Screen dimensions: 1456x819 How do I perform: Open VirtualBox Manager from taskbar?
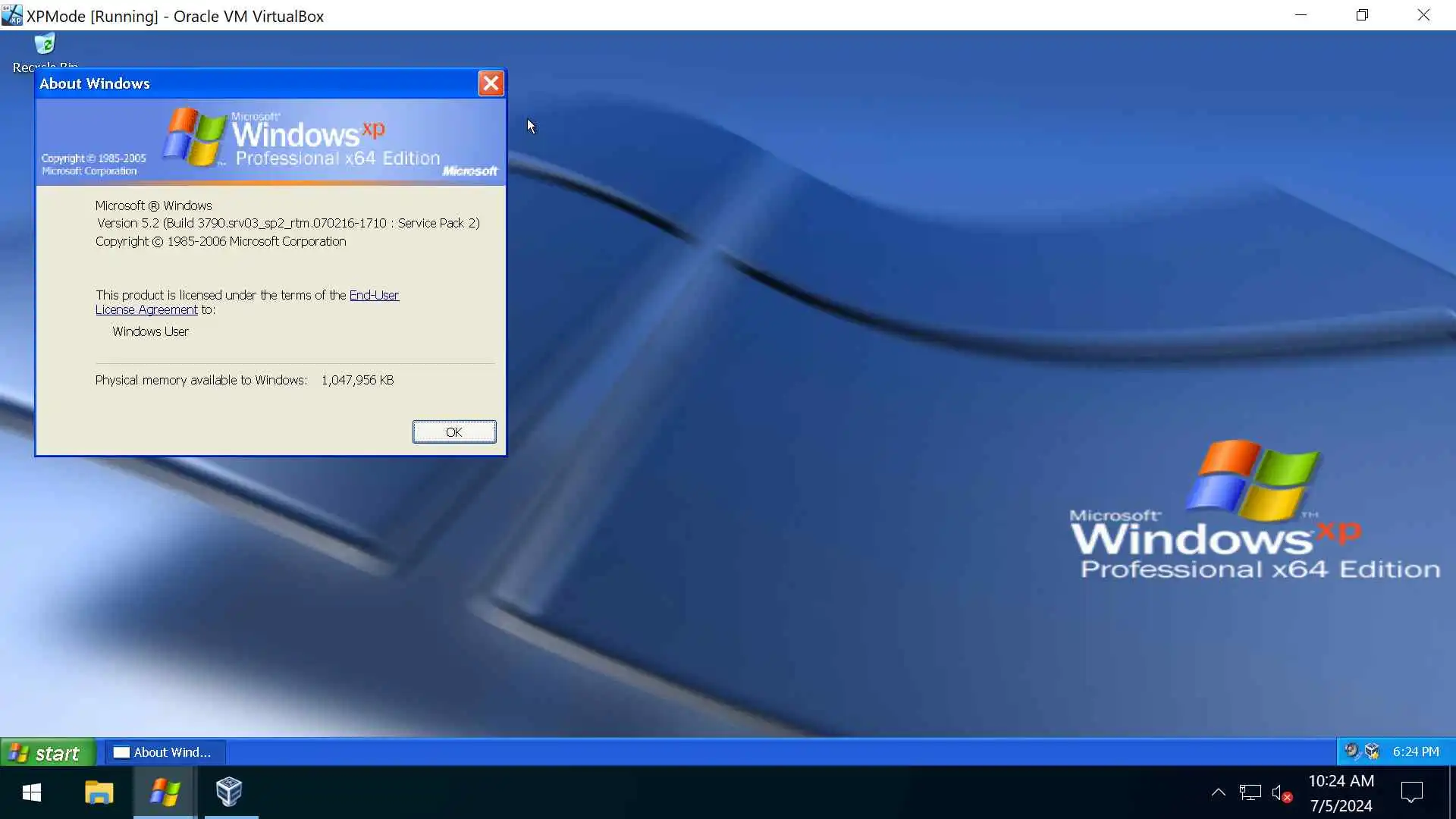tap(229, 793)
